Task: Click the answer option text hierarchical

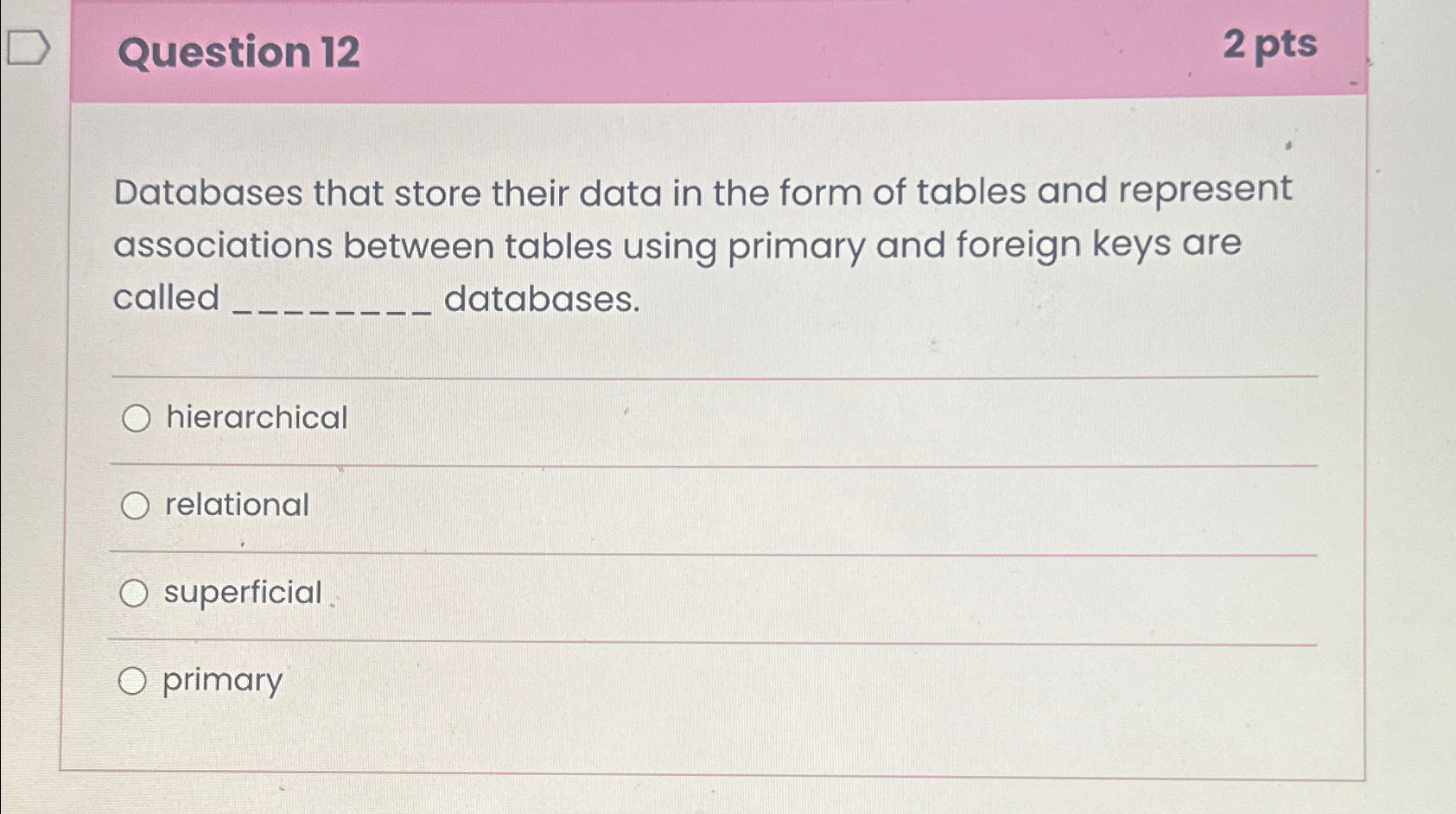Action: coord(255,419)
